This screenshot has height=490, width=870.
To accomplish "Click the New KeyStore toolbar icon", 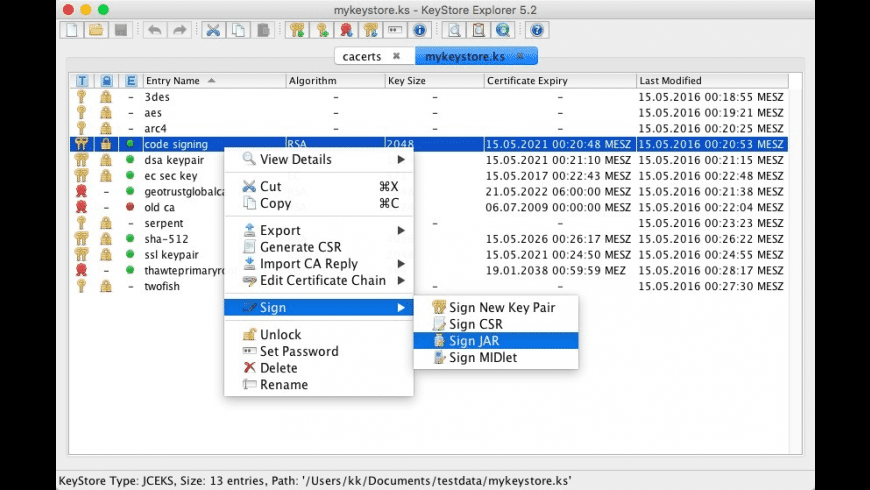I will pyautogui.click(x=72, y=30).
